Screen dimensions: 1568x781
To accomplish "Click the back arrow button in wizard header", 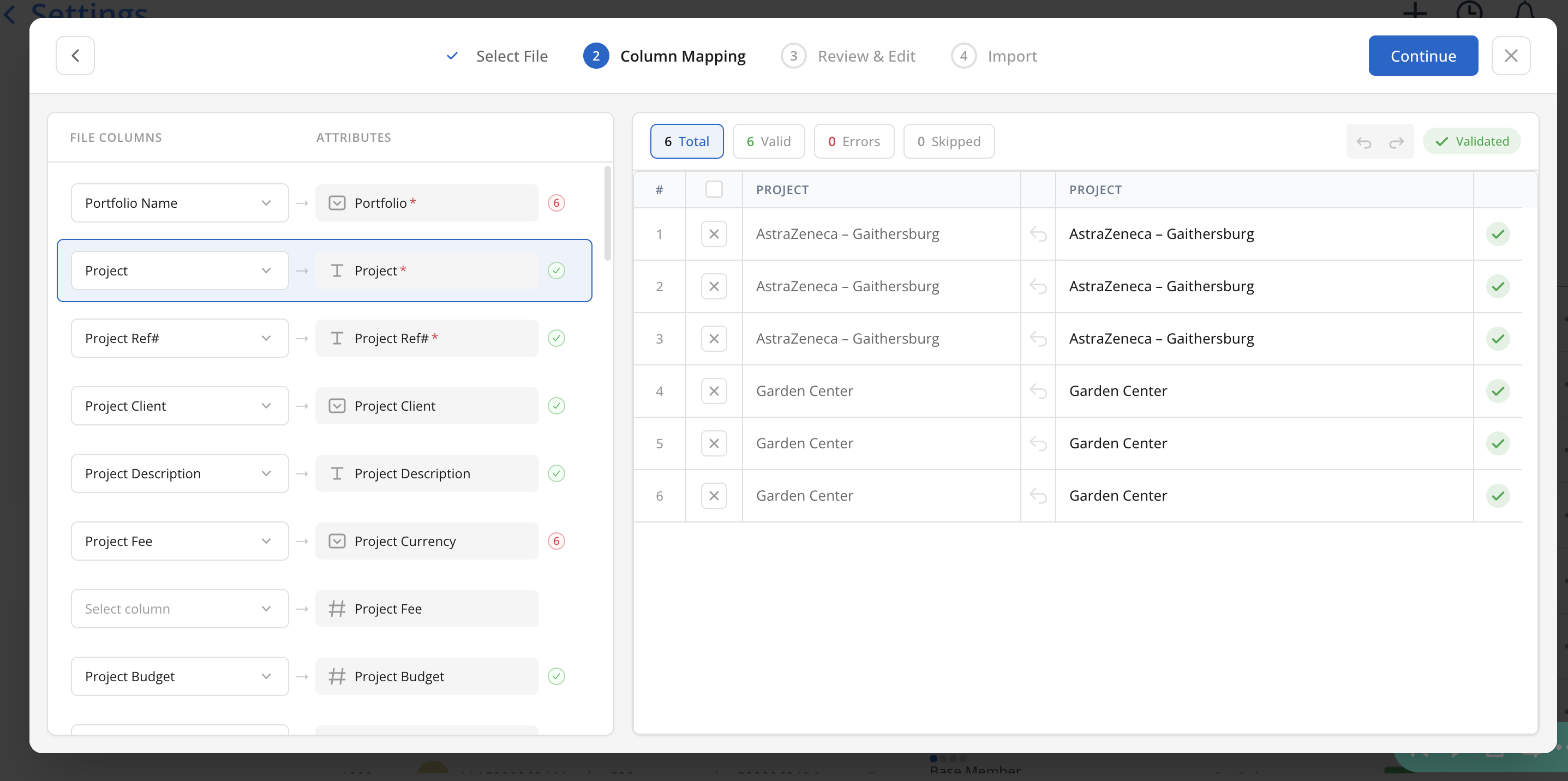I will pos(75,55).
